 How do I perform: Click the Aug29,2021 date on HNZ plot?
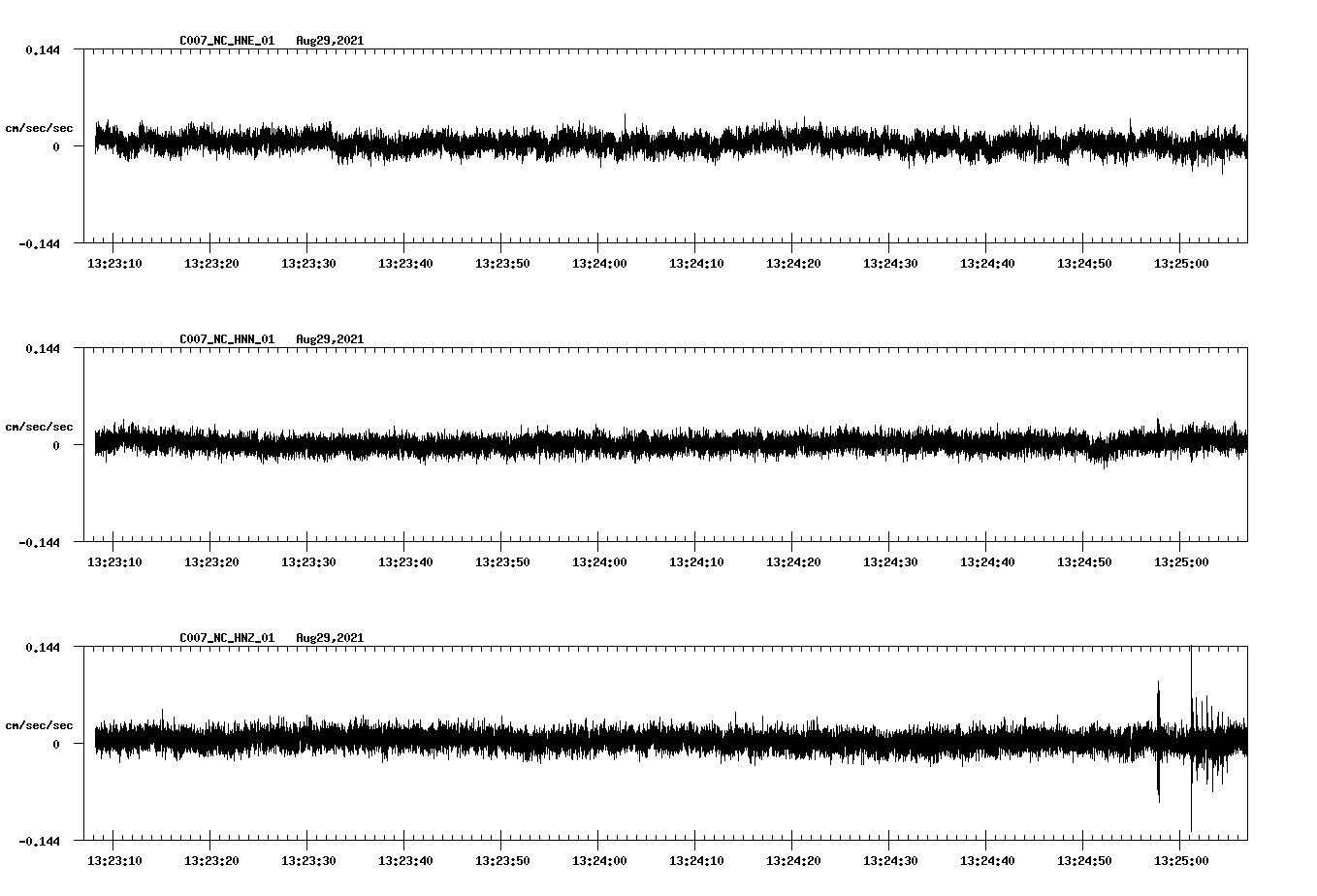330,638
